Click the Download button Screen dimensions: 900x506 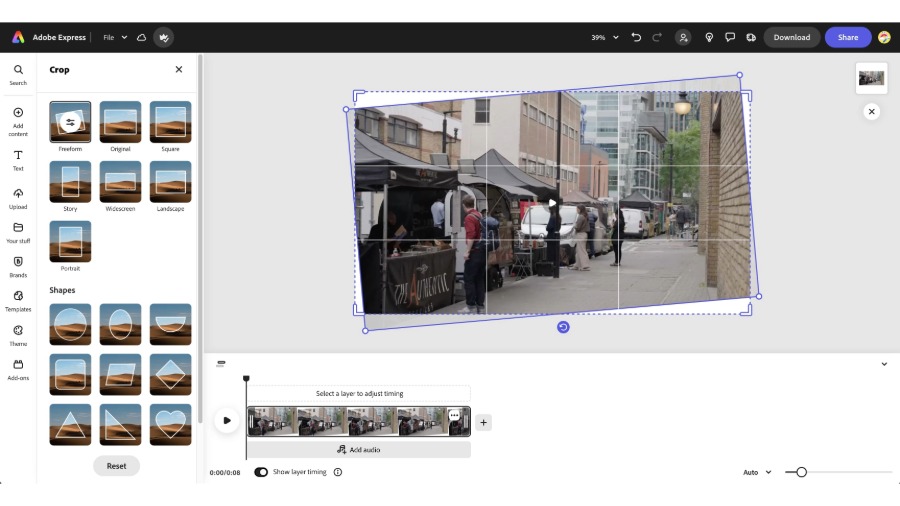(791, 37)
